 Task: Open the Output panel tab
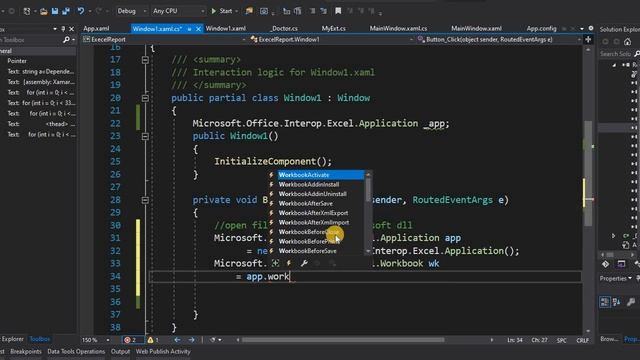[x=120, y=351]
